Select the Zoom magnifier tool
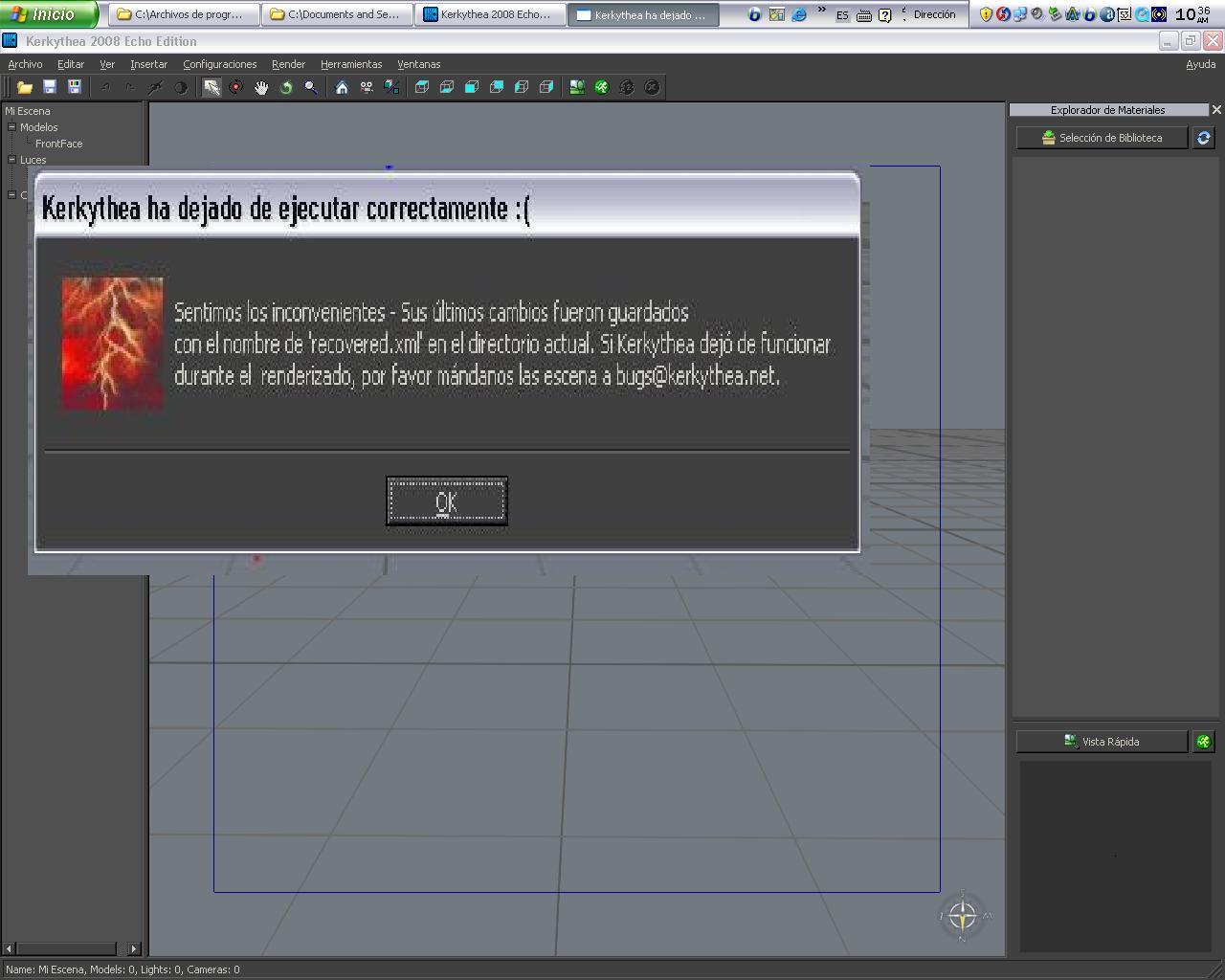The image size is (1225, 980). point(311,87)
